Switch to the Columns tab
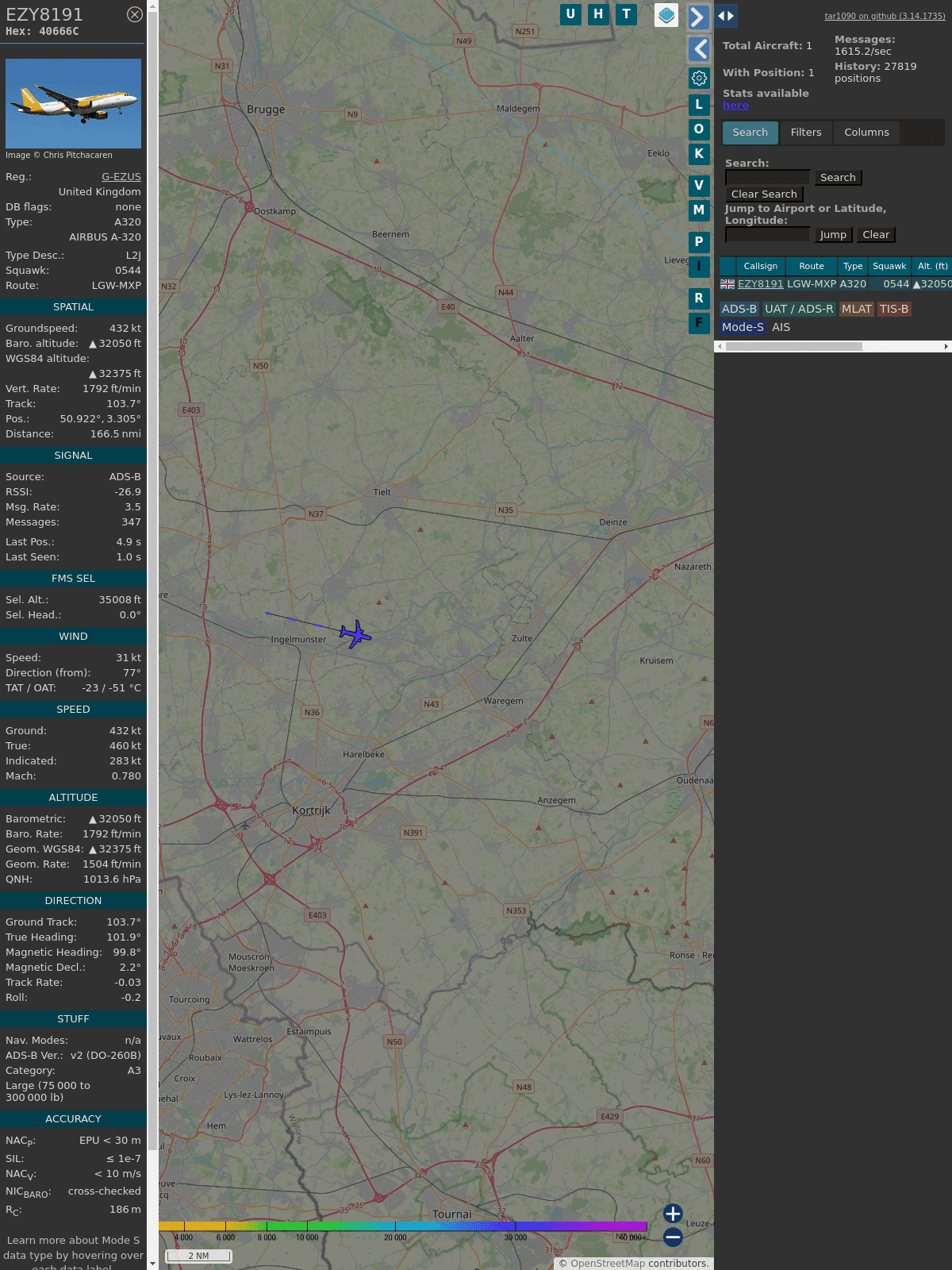952x1270 pixels. pos(866,133)
